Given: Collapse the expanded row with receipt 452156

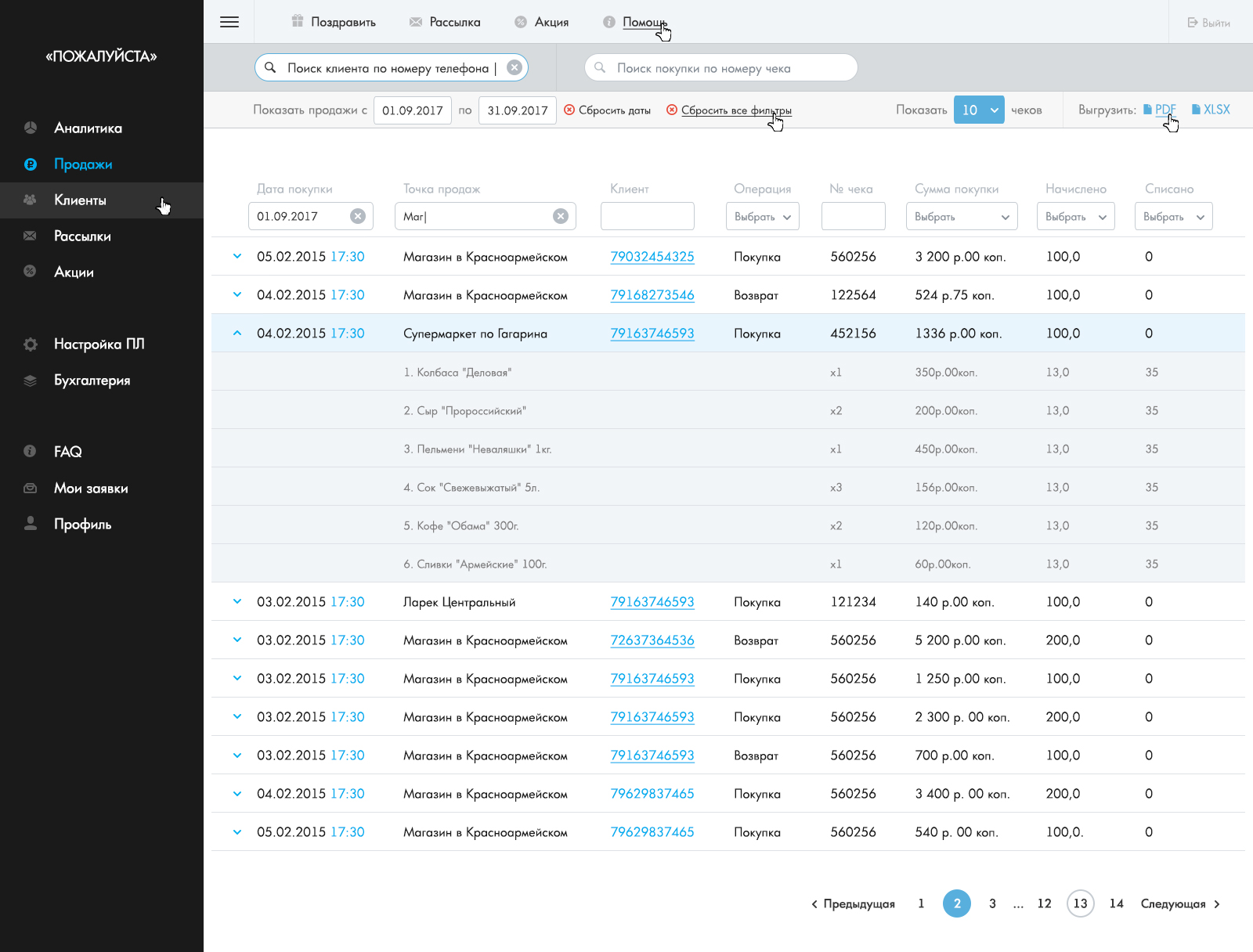Looking at the screenshot, I should (237, 334).
